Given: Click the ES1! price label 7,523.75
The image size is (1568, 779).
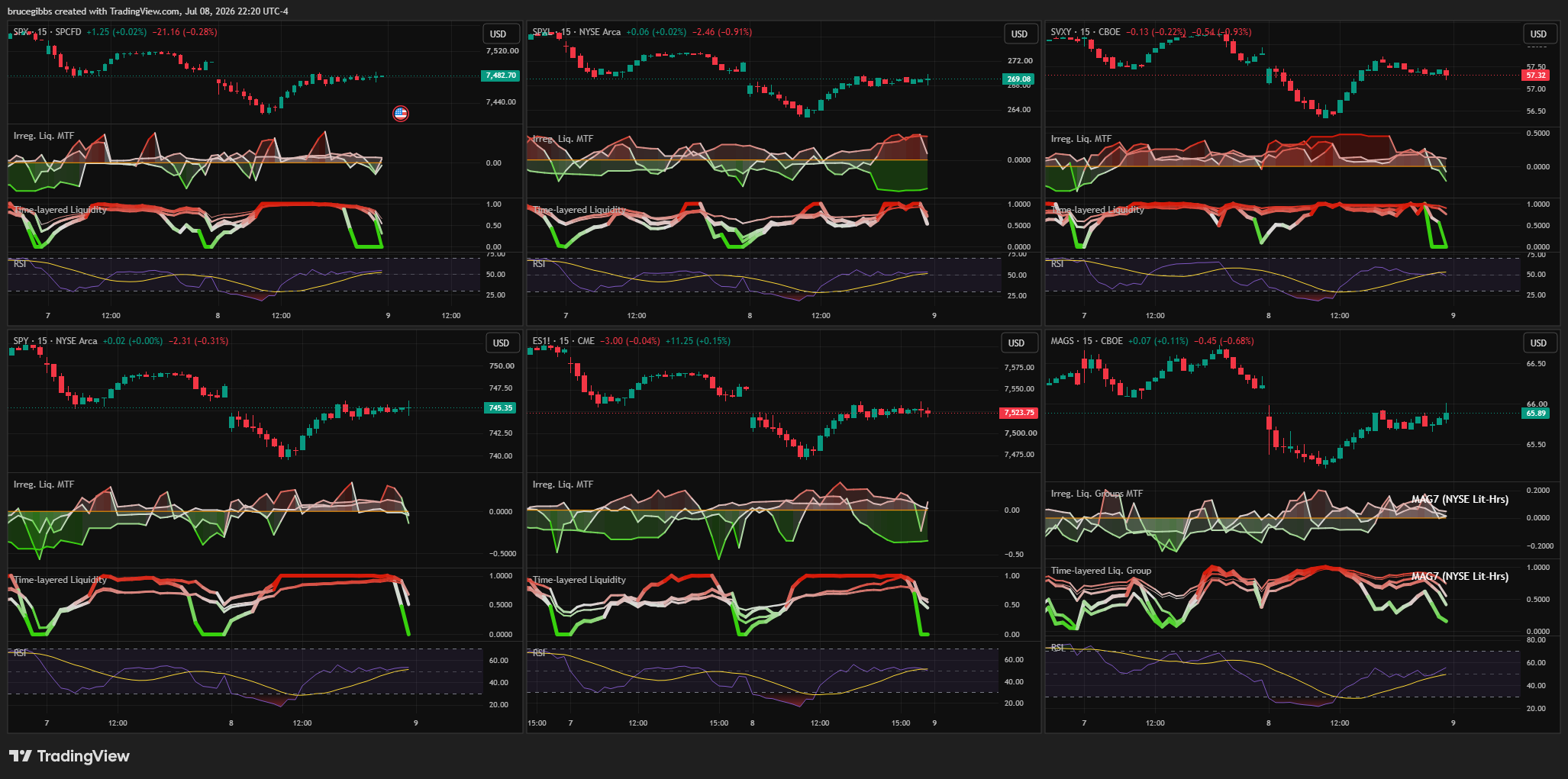Looking at the screenshot, I should click(x=1019, y=413).
